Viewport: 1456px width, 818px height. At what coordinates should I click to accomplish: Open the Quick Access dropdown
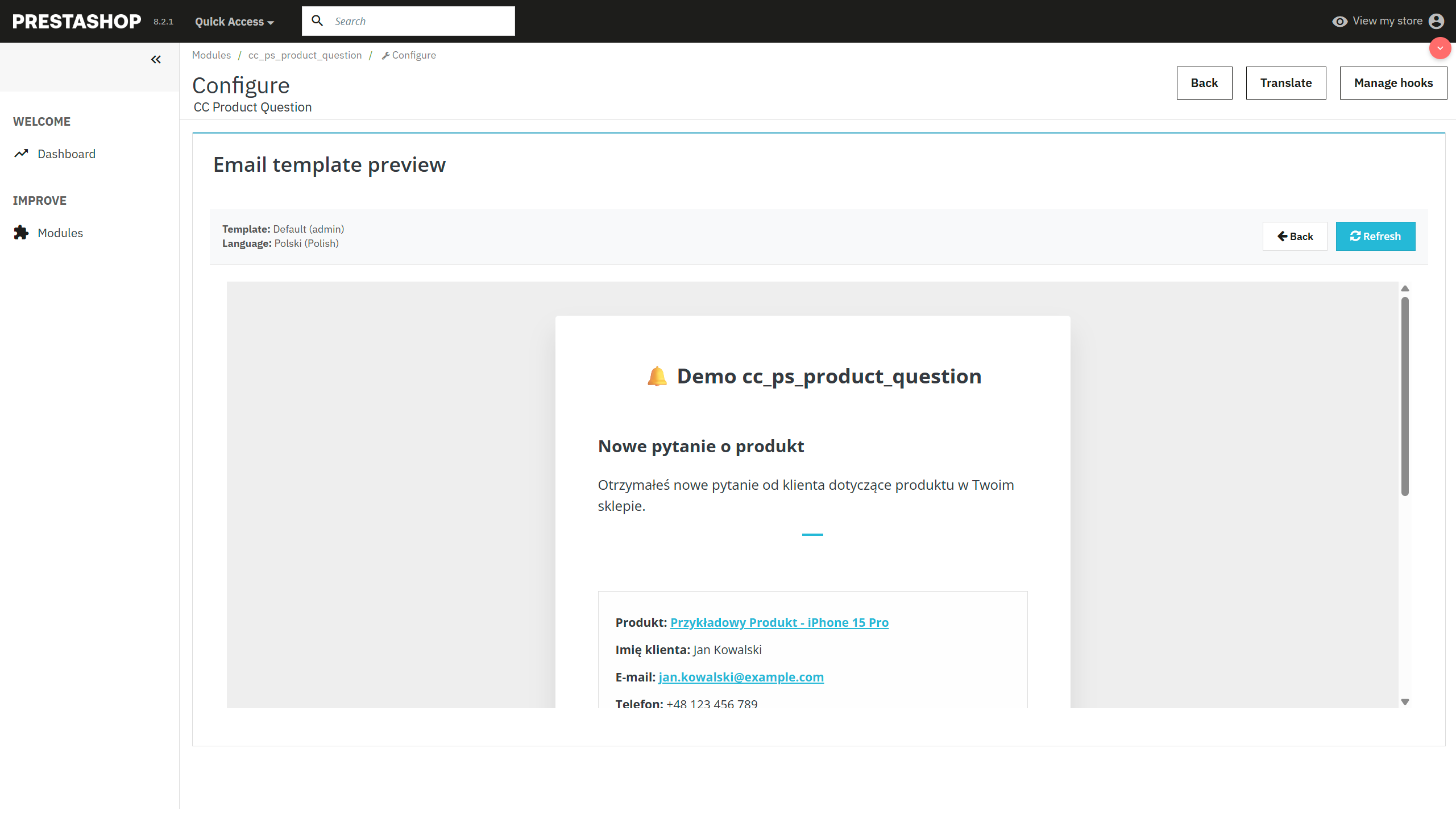pyautogui.click(x=233, y=21)
